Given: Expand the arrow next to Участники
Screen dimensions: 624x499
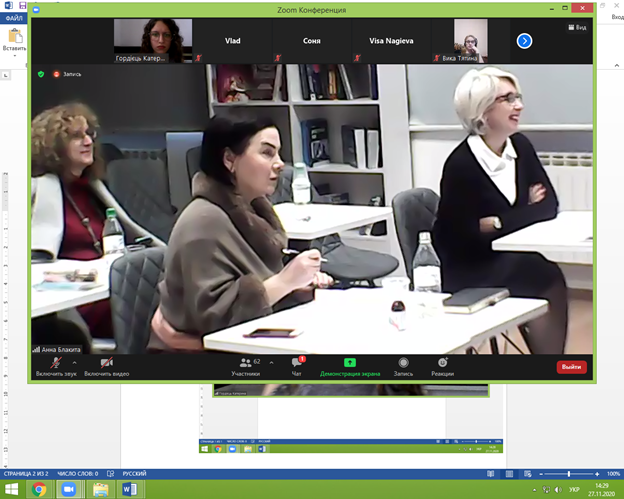Looking at the screenshot, I should pyautogui.click(x=271, y=363).
